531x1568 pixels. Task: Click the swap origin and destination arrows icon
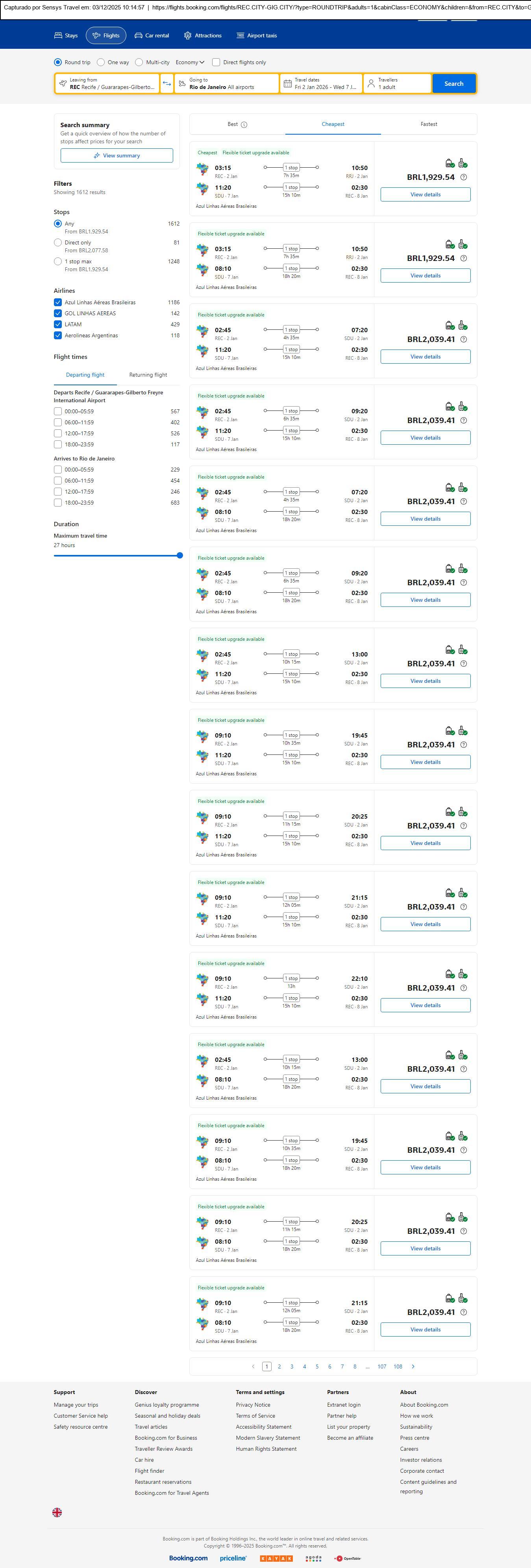point(167,83)
